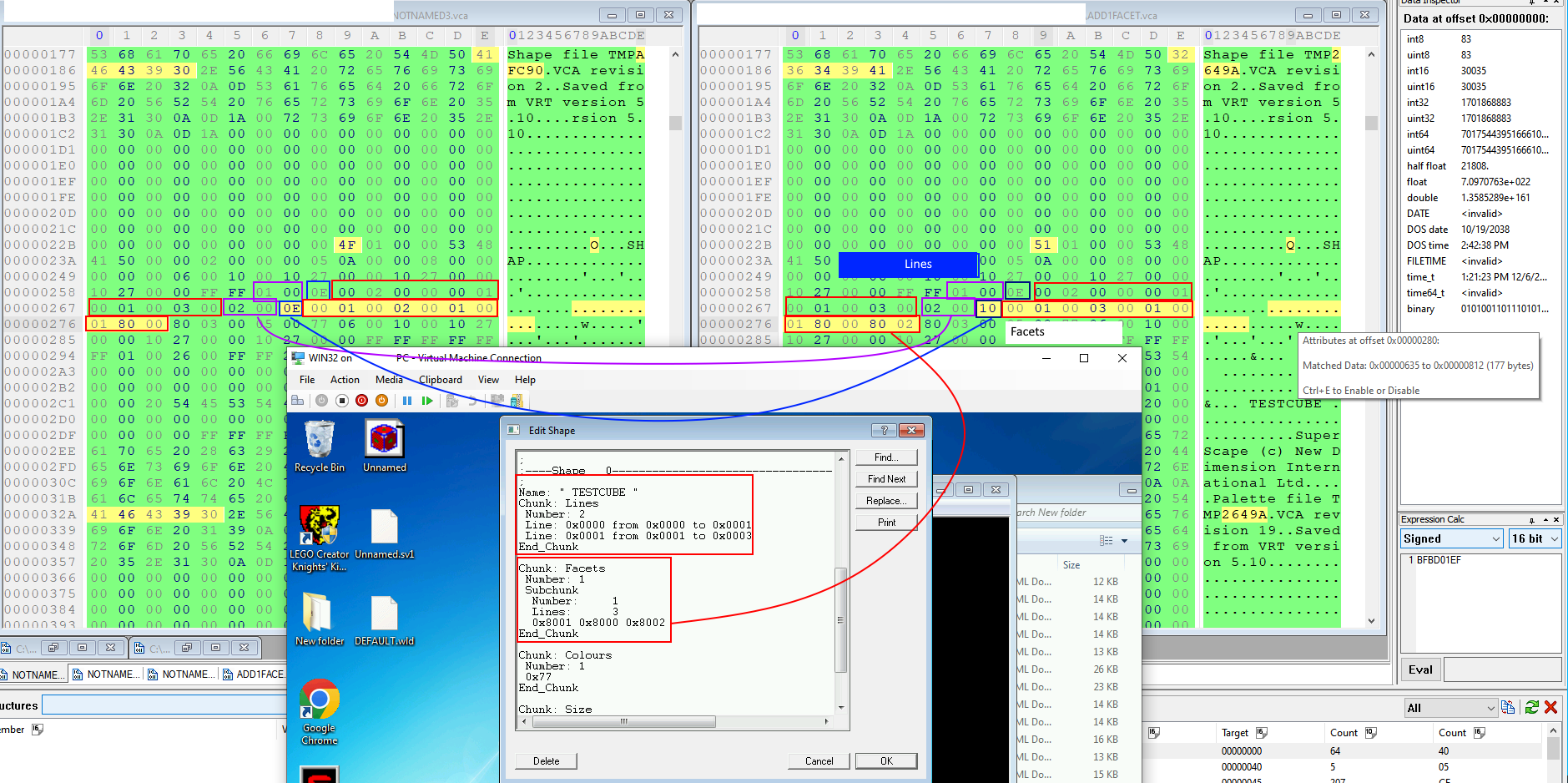Click the Size column header in file list
The width and height of the screenshot is (1568, 783).
[1071, 565]
